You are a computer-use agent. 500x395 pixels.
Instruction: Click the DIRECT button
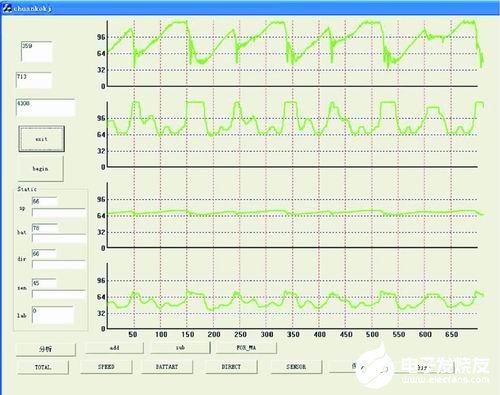point(231,367)
